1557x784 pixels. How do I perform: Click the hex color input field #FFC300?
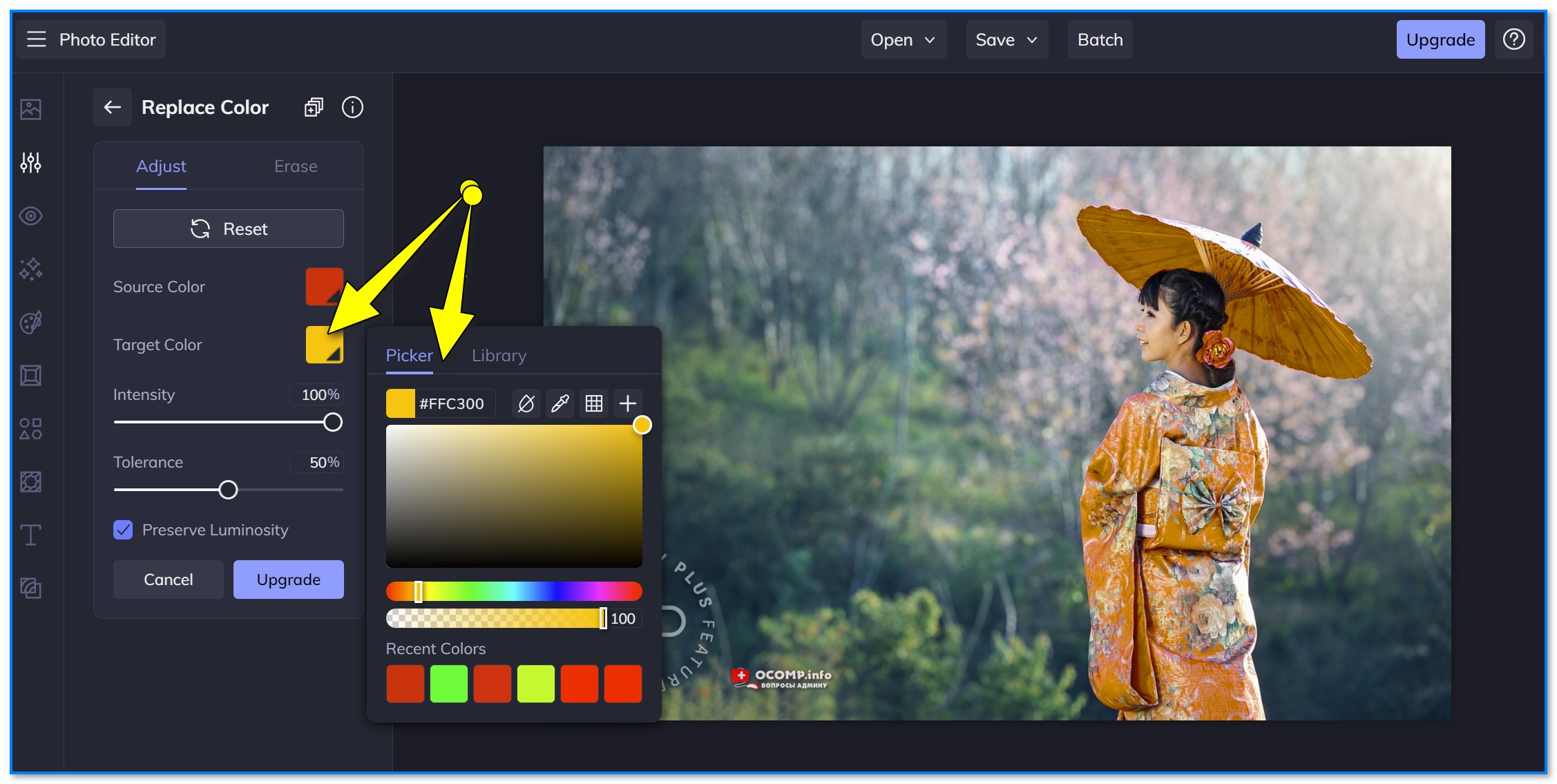pyautogui.click(x=454, y=402)
